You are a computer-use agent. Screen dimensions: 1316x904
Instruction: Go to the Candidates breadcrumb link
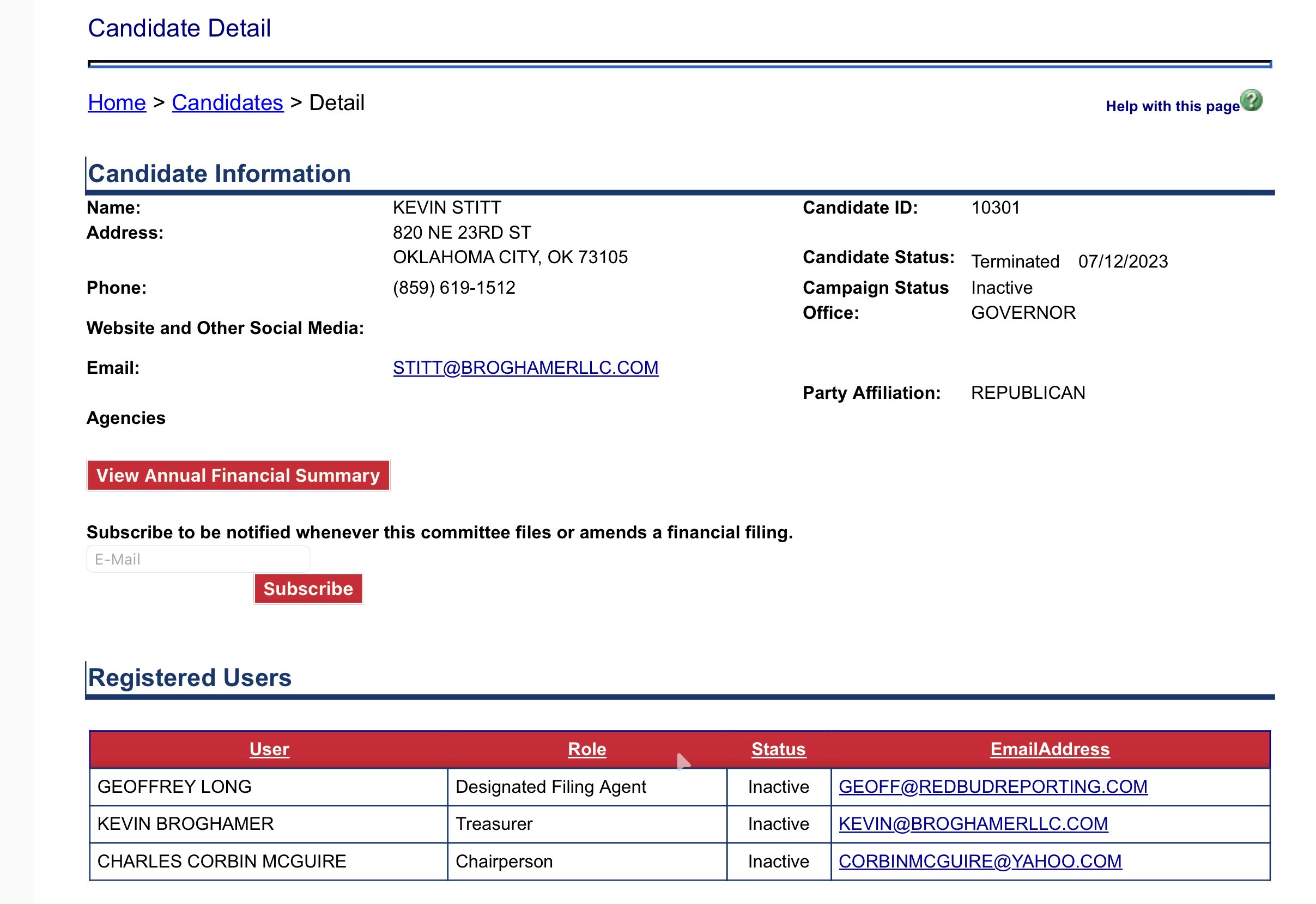[227, 103]
